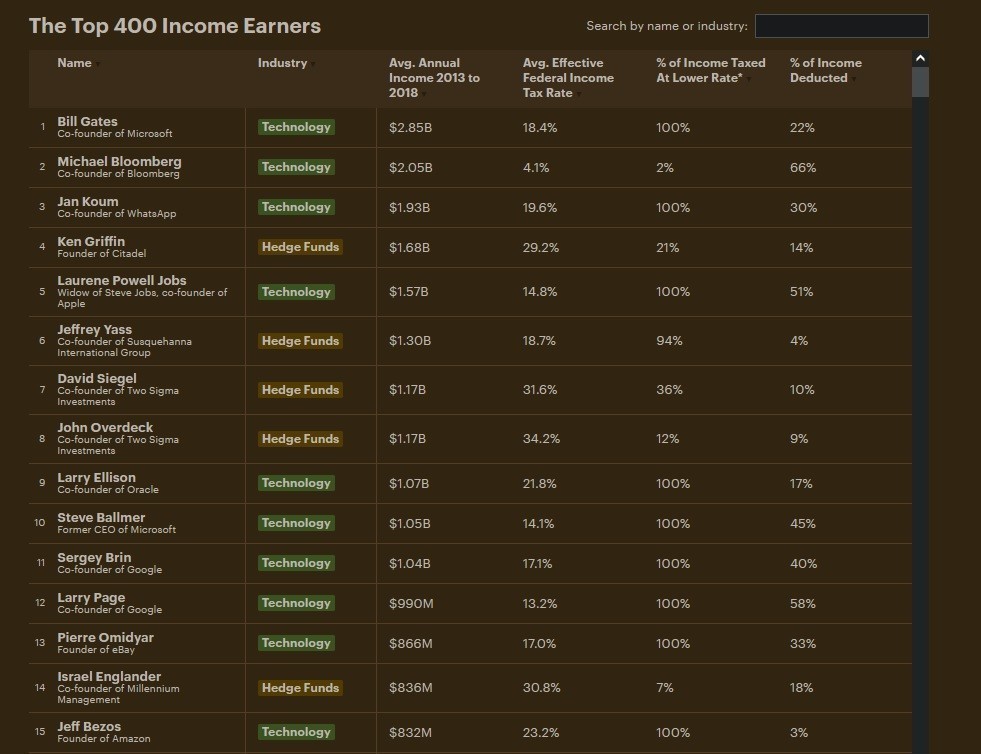Screen dimensions: 981x754
Task: Sort by % of Income Taxed At Lower Rate
Action: pos(710,70)
